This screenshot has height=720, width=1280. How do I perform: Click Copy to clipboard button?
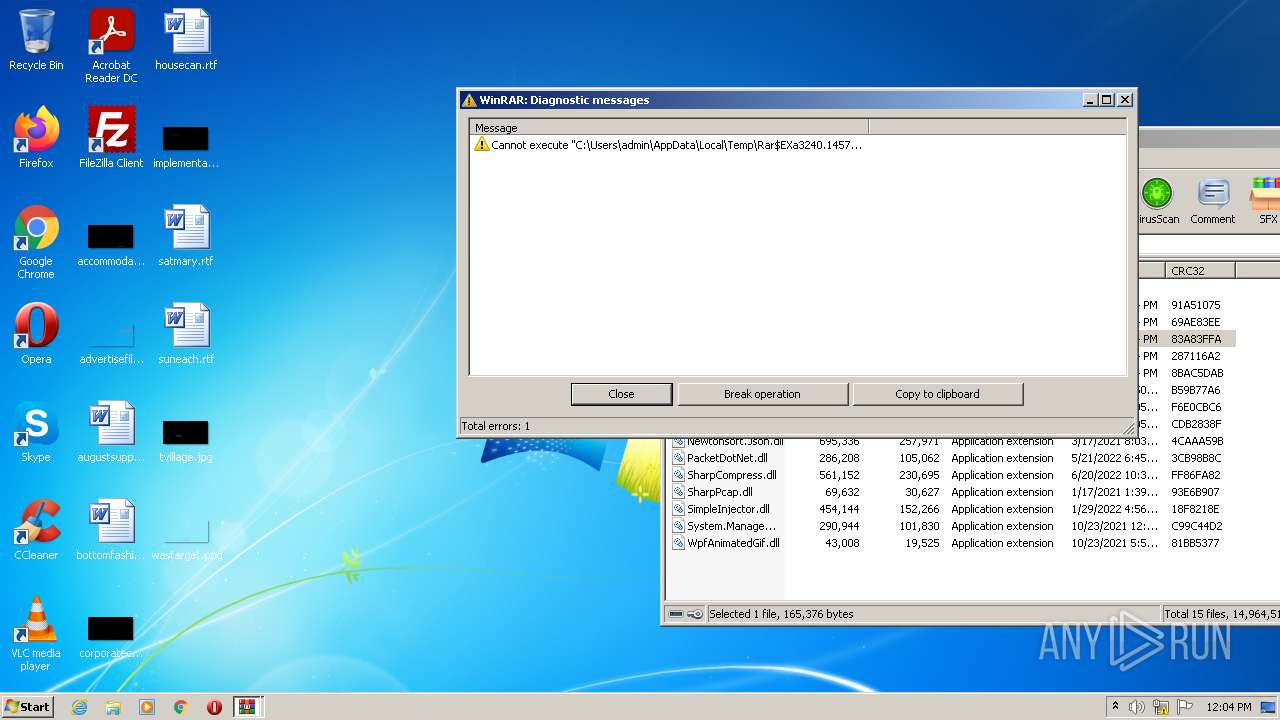[937, 394]
